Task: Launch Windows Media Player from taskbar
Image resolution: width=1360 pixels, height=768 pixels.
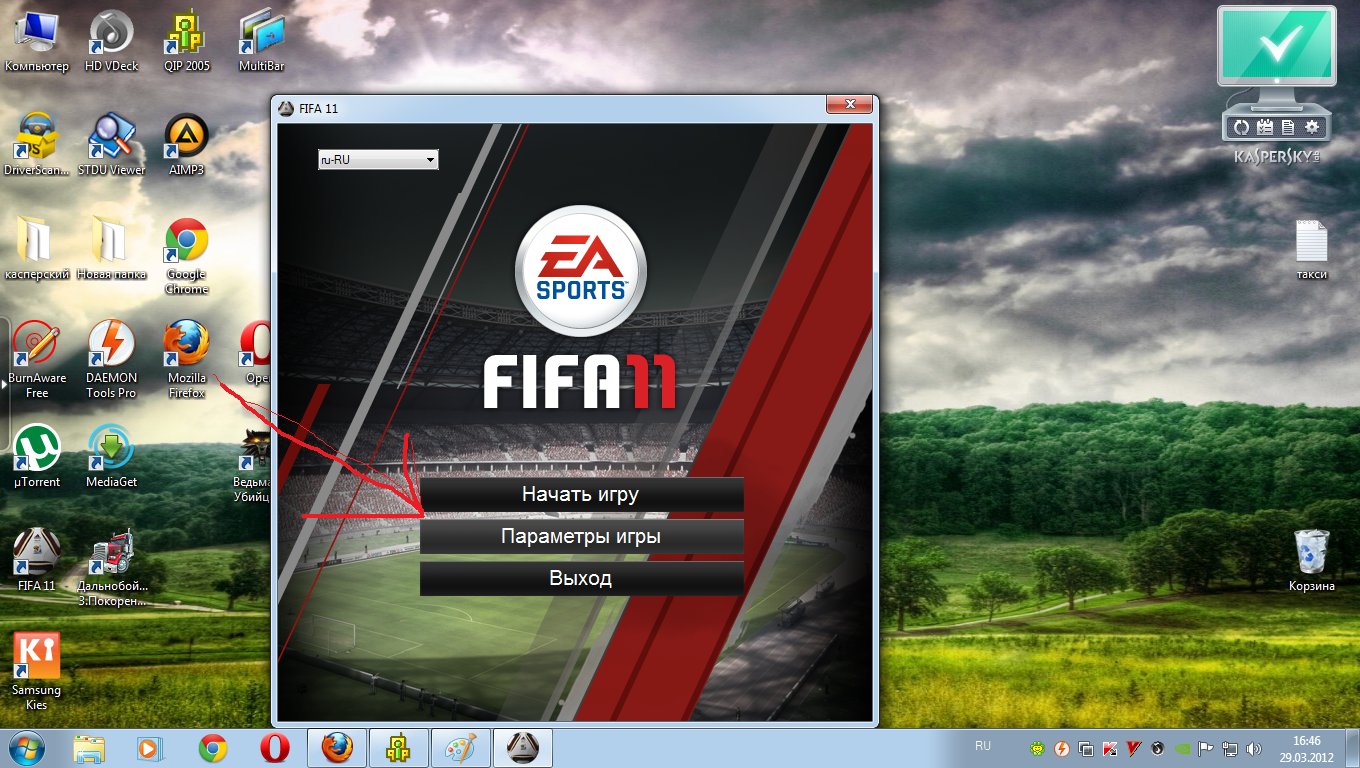Action: (150, 748)
